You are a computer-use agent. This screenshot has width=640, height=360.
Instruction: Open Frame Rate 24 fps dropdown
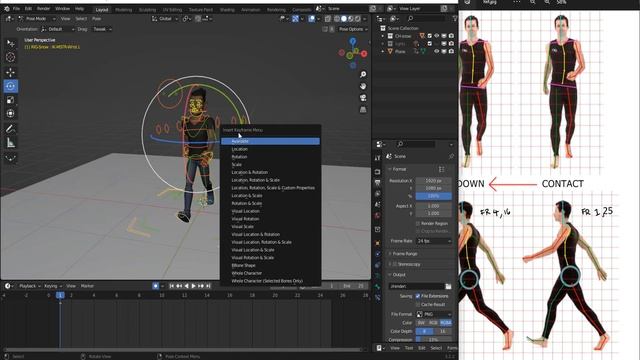click(433, 241)
